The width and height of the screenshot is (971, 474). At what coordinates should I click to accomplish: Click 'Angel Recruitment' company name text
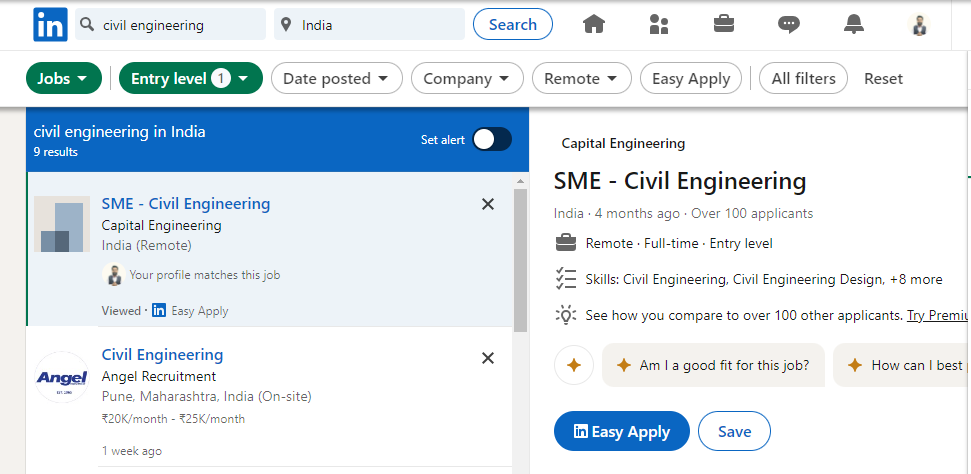[x=159, y=376]
